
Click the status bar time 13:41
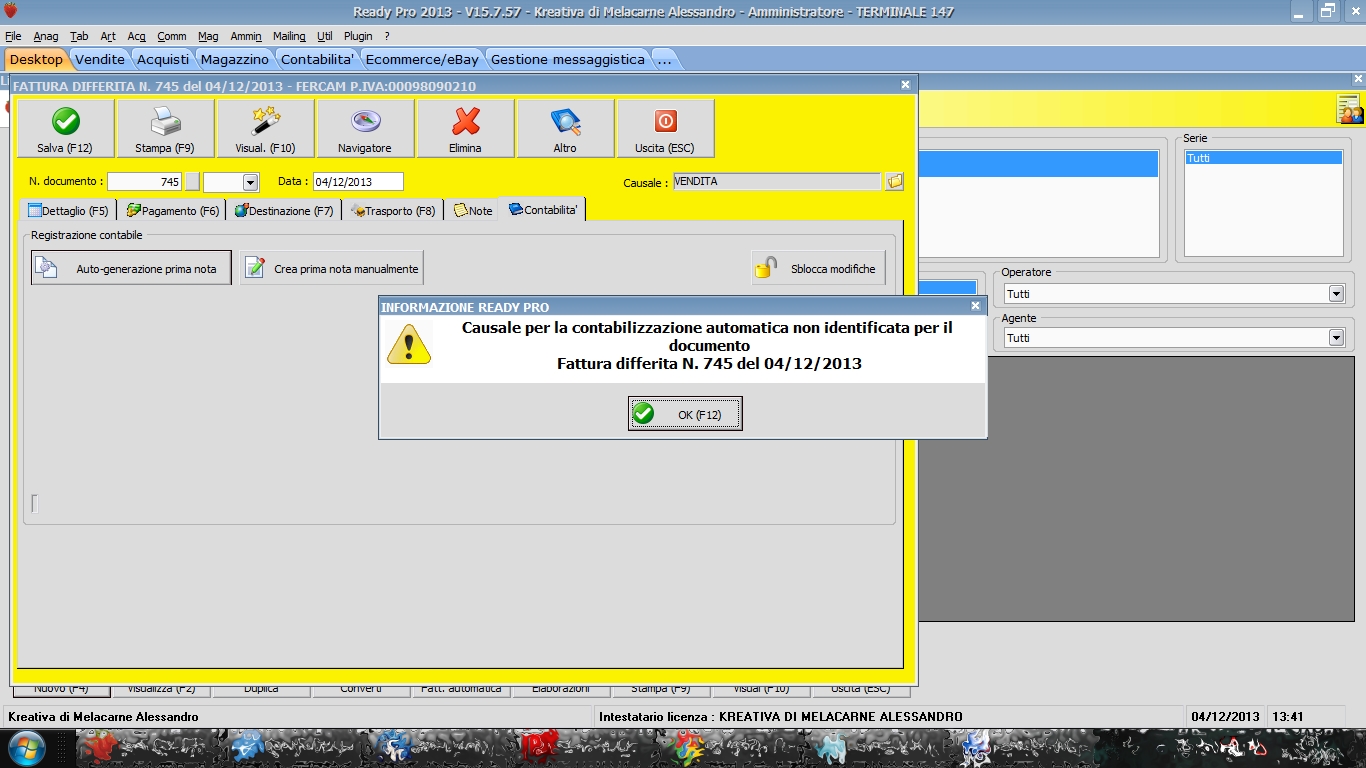tap(1287, 716)
